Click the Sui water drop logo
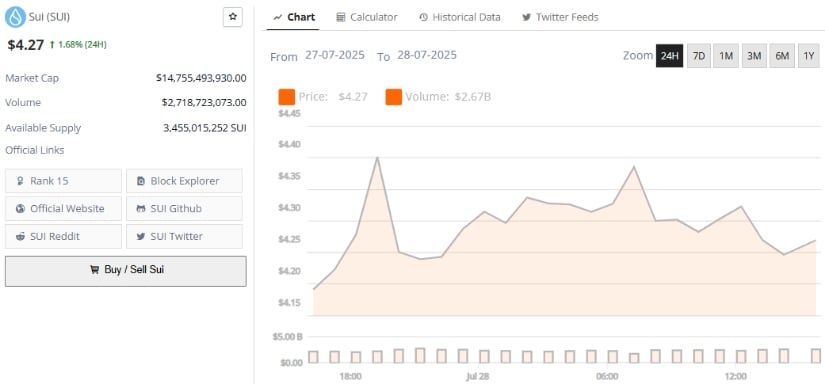The width and height of the screenshot is (825, 384). [x=15, y=17]
